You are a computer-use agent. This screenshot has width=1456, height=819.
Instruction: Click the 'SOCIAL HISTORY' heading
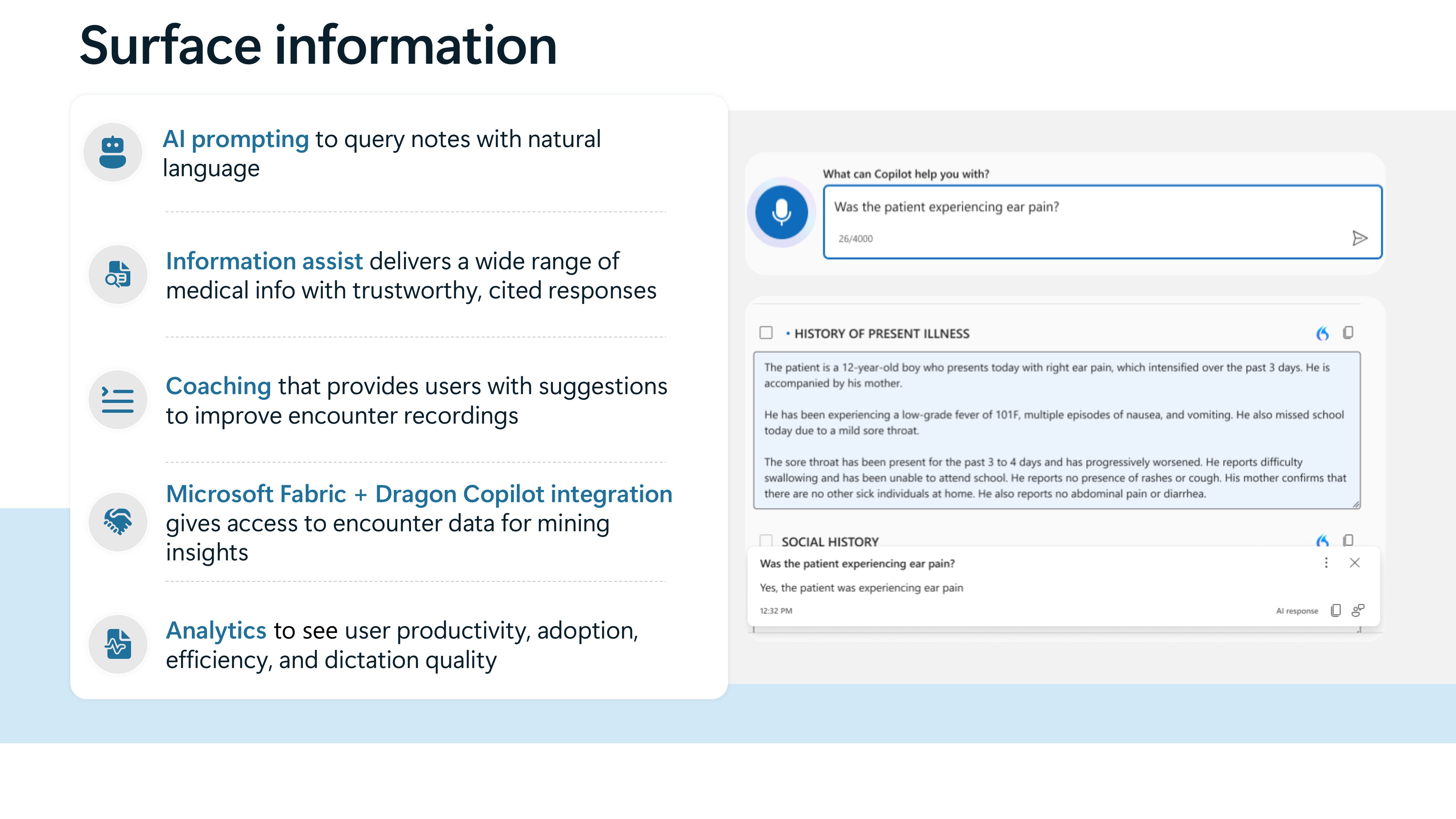tap(830, 542)
